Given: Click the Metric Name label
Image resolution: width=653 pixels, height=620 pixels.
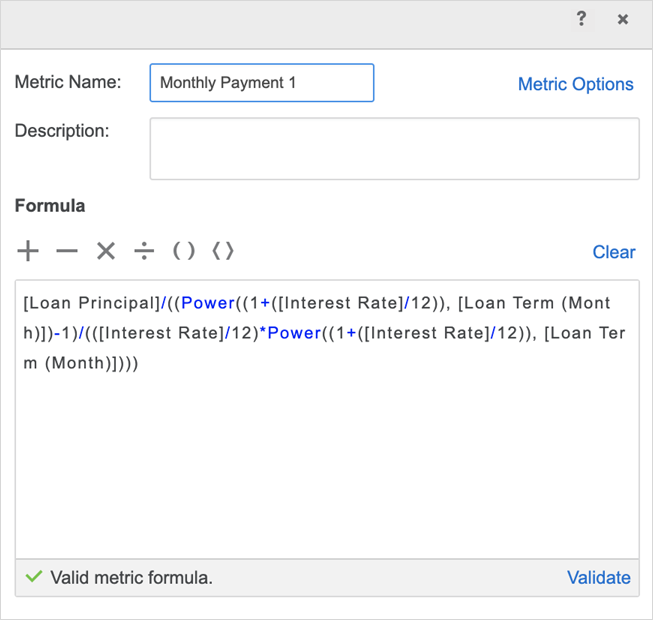Looking at the screenshot, I should [x=67, y=82].
